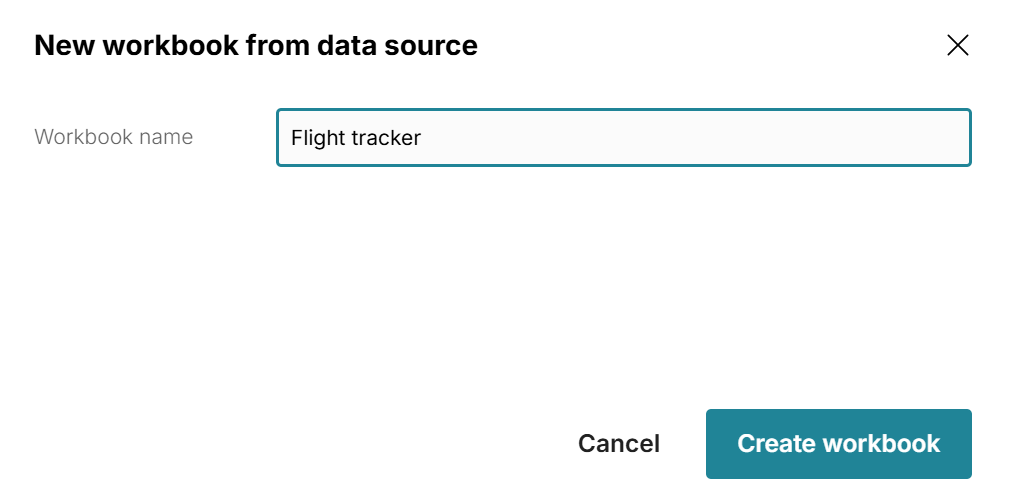Click the 'Workbook name' label
This screenshot has height=503, width=1015.
pyautogui.click(x=113, y=137)
